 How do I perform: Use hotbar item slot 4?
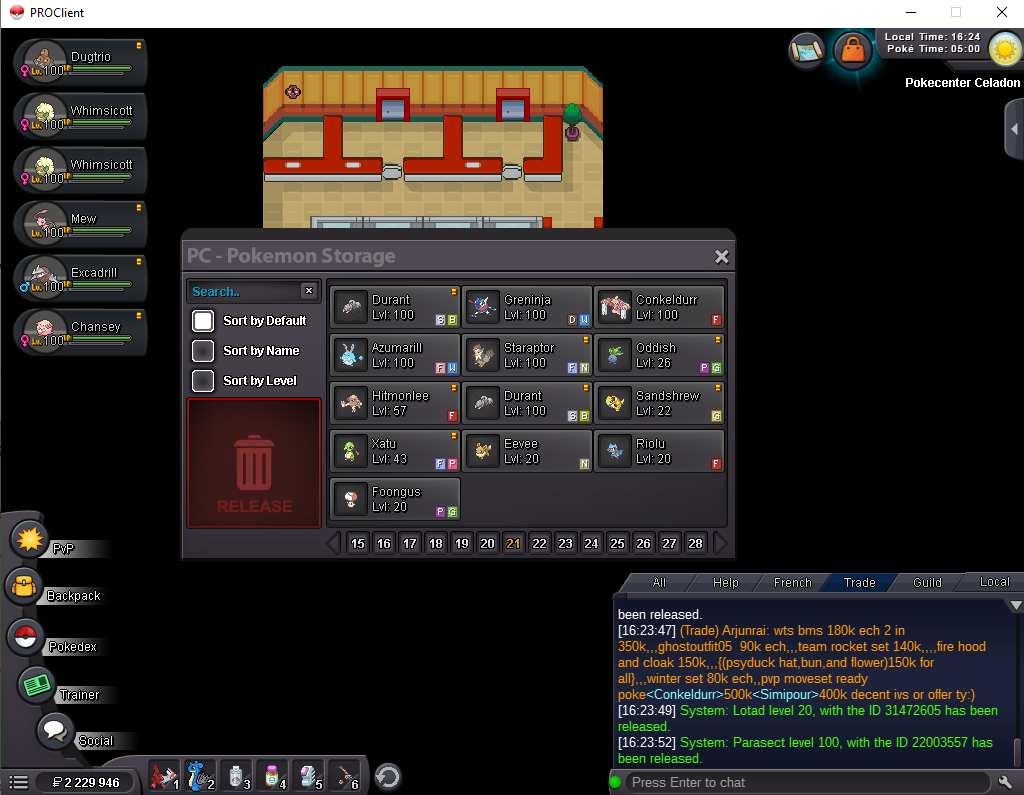pyautogui.click(x=272, y=776)
